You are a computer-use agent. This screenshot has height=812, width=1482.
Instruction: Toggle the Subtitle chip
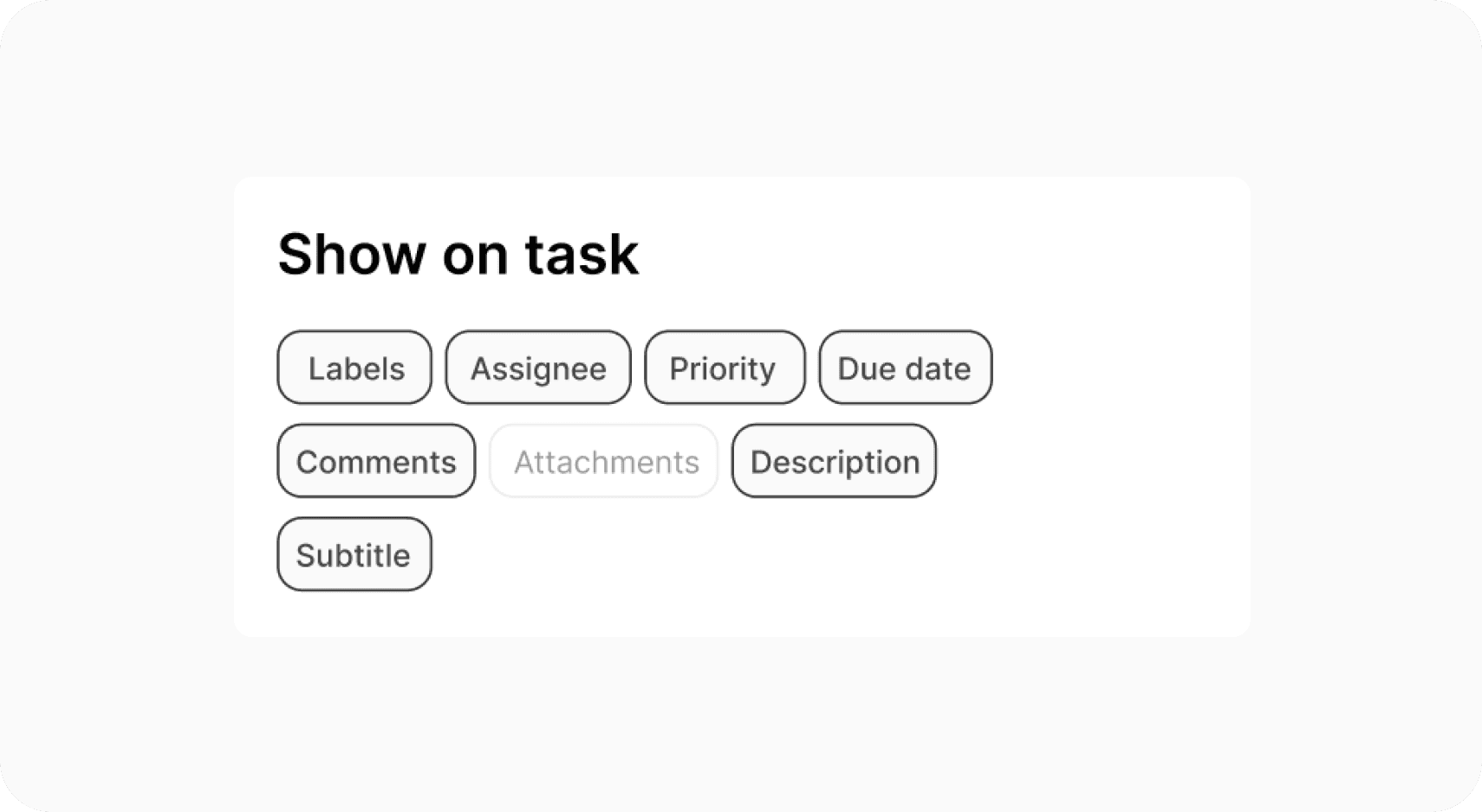(x=354, y=555)
